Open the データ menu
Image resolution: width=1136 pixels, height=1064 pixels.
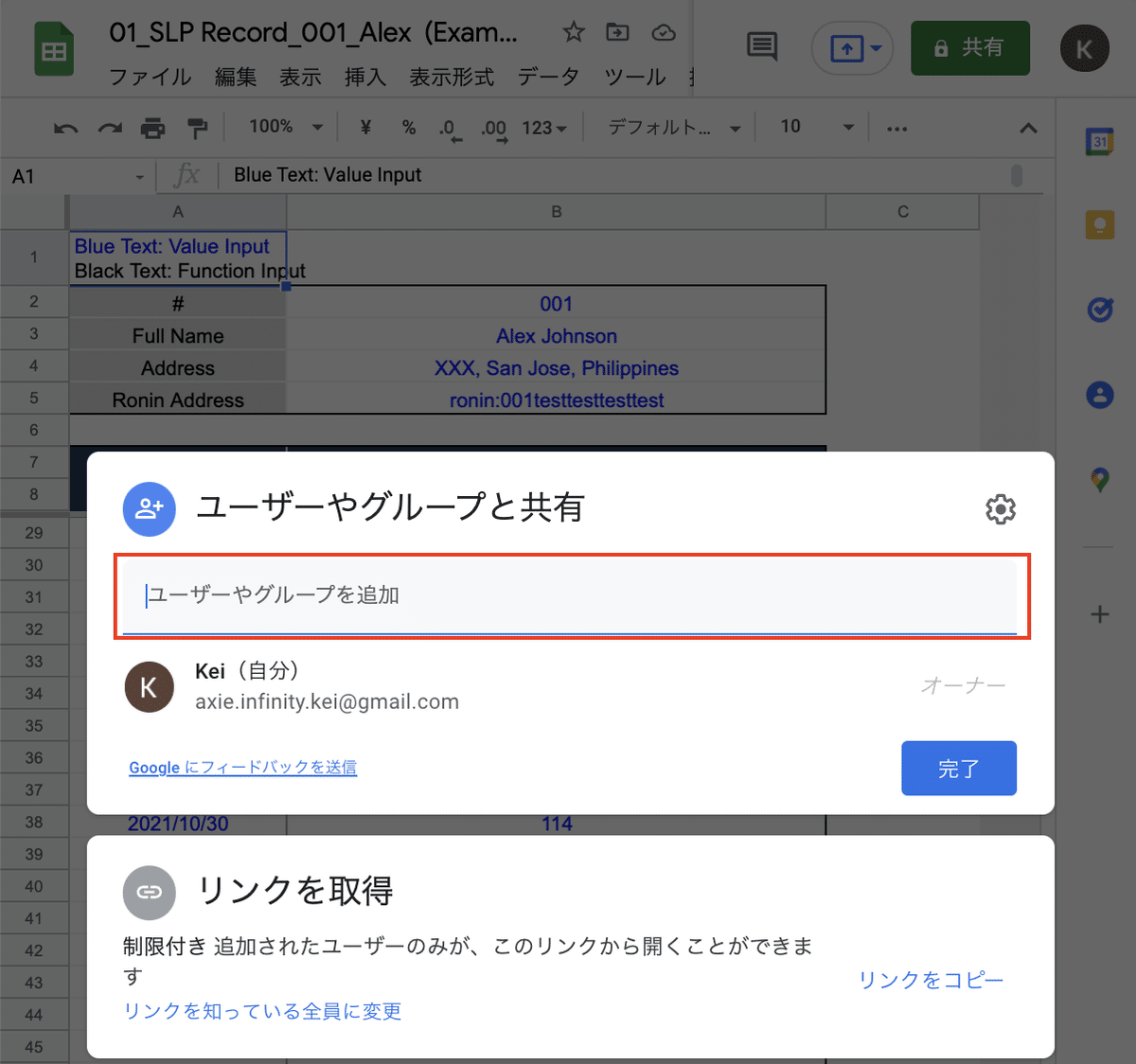tap(548, 78)
